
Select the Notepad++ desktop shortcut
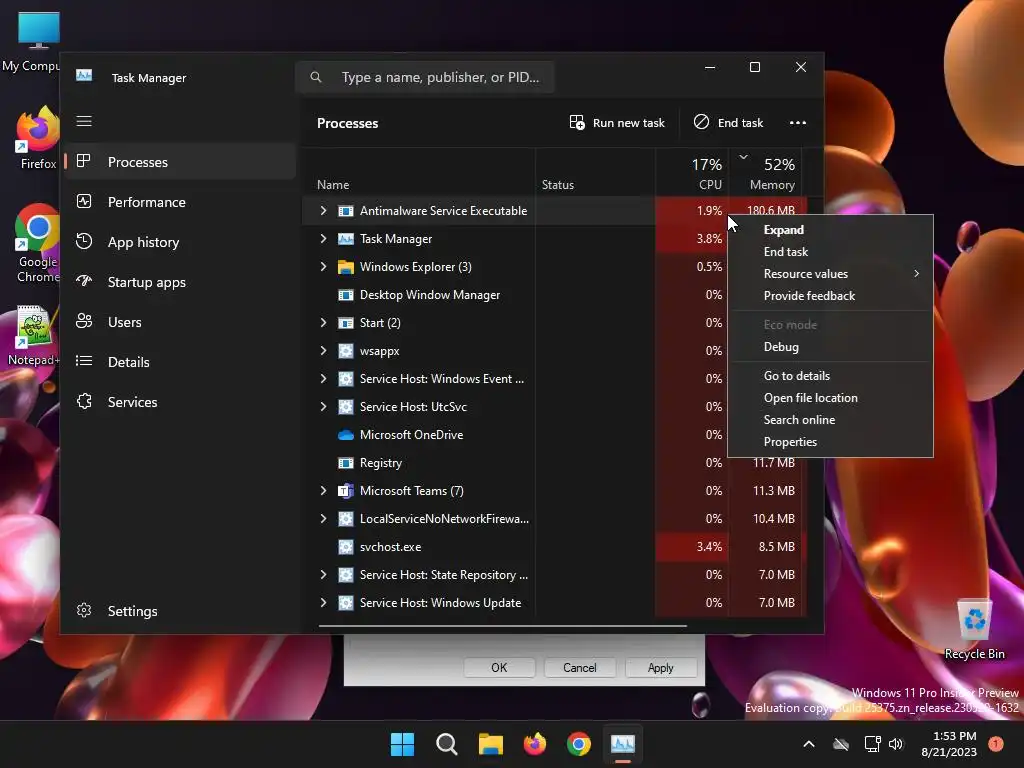coord(33,335)
